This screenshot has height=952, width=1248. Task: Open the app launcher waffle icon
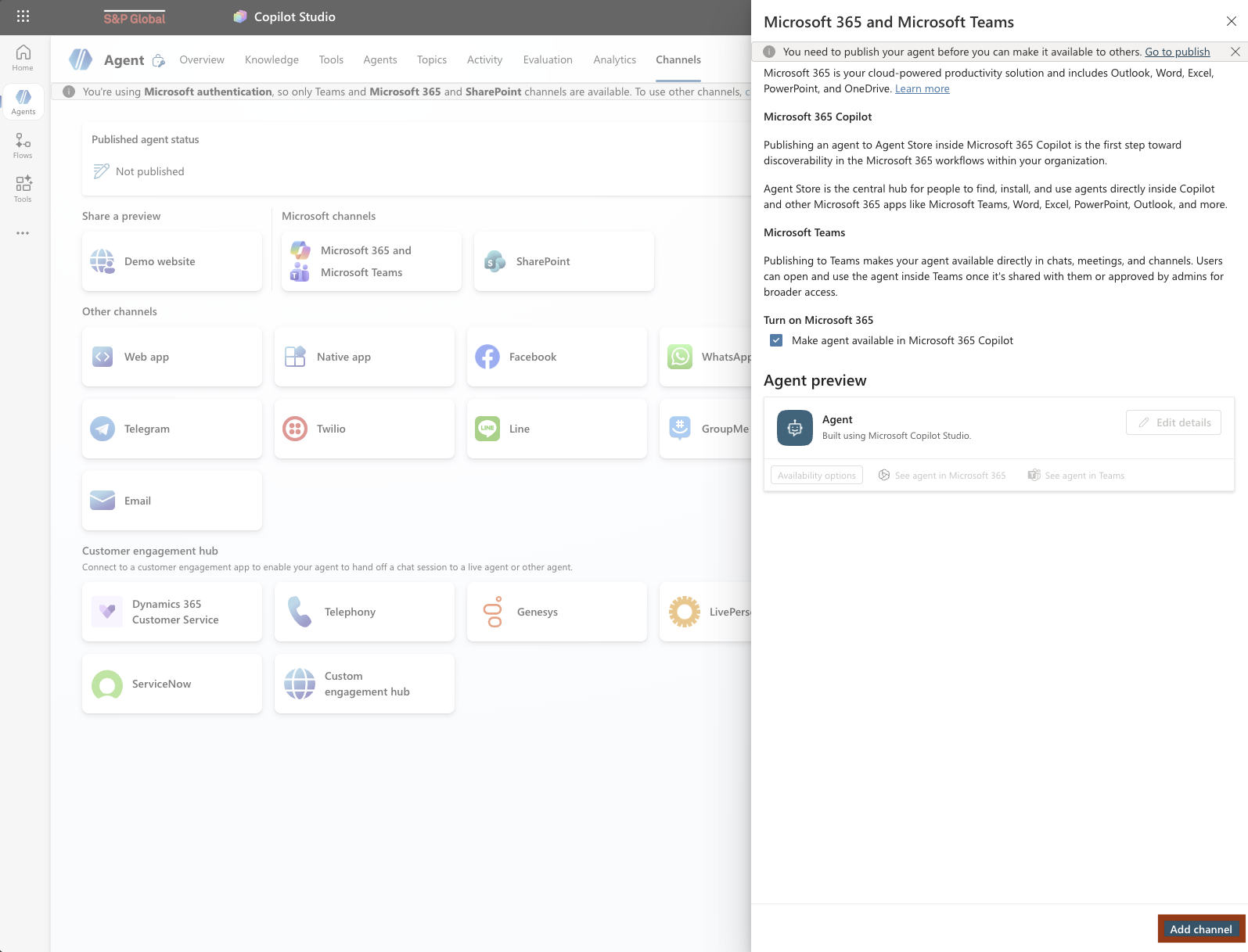[x=23, y=16]
